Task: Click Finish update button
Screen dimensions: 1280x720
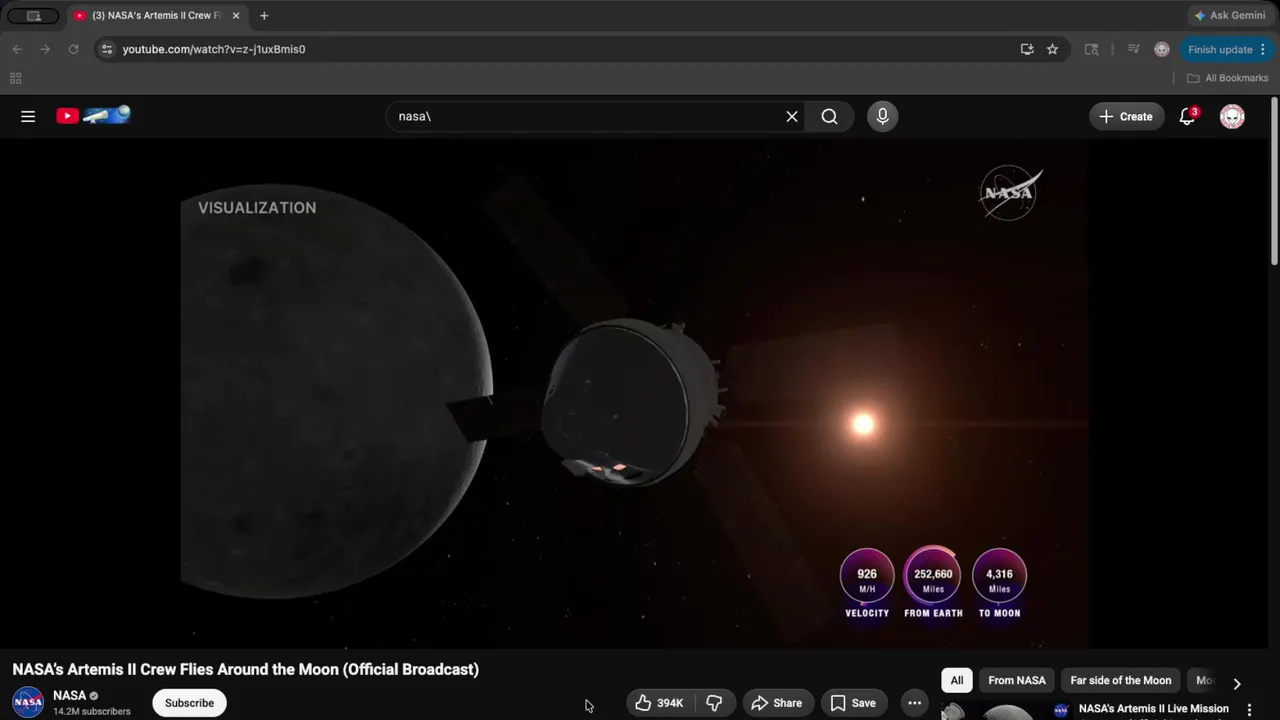Action: tap(1227, 49)
